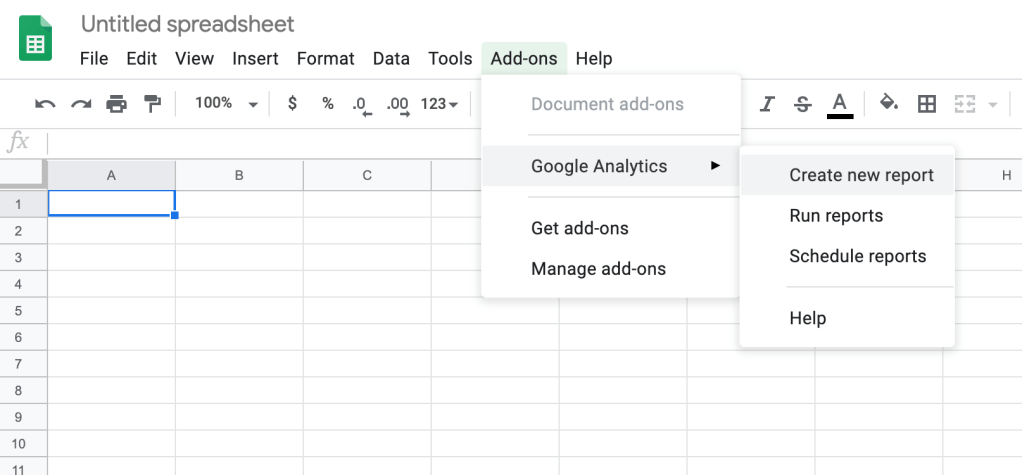The image size is (1022, 475).
Task: Open the borders tool
Action: (x=927, y=104)
